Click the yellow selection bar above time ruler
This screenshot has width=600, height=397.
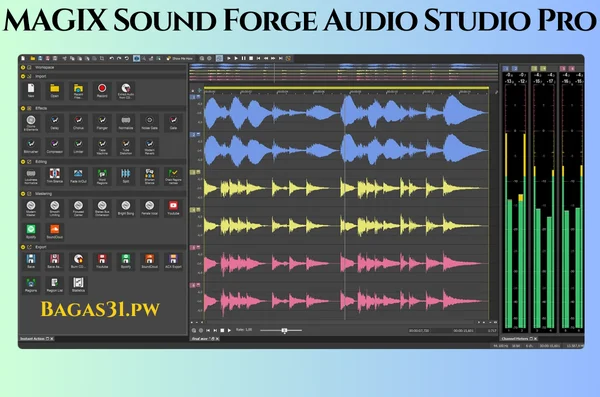[x=346, y=88]
